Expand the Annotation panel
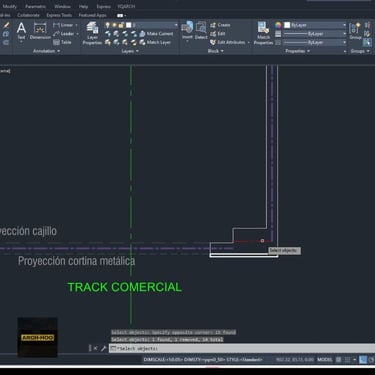375x375 pixels. [x=46, y=51]
